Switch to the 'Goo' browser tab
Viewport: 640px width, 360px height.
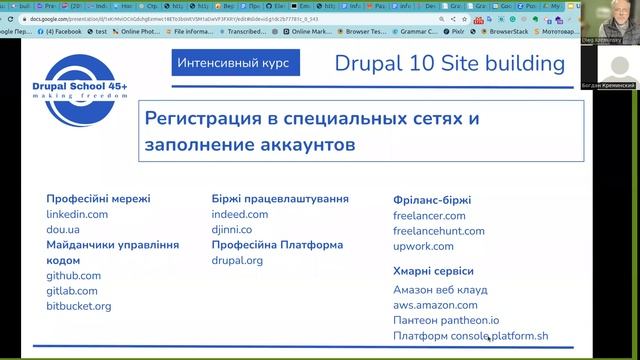tap(501, 6)
